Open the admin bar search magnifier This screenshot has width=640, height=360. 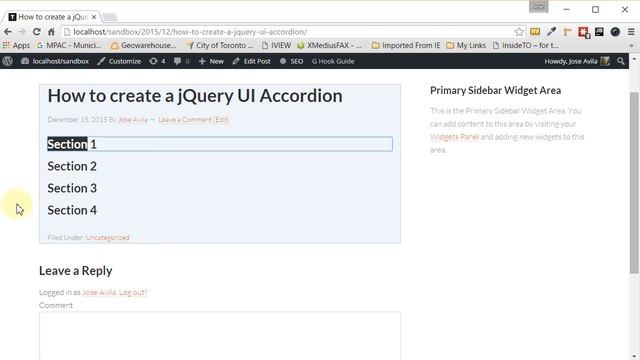tap(621, 61)
